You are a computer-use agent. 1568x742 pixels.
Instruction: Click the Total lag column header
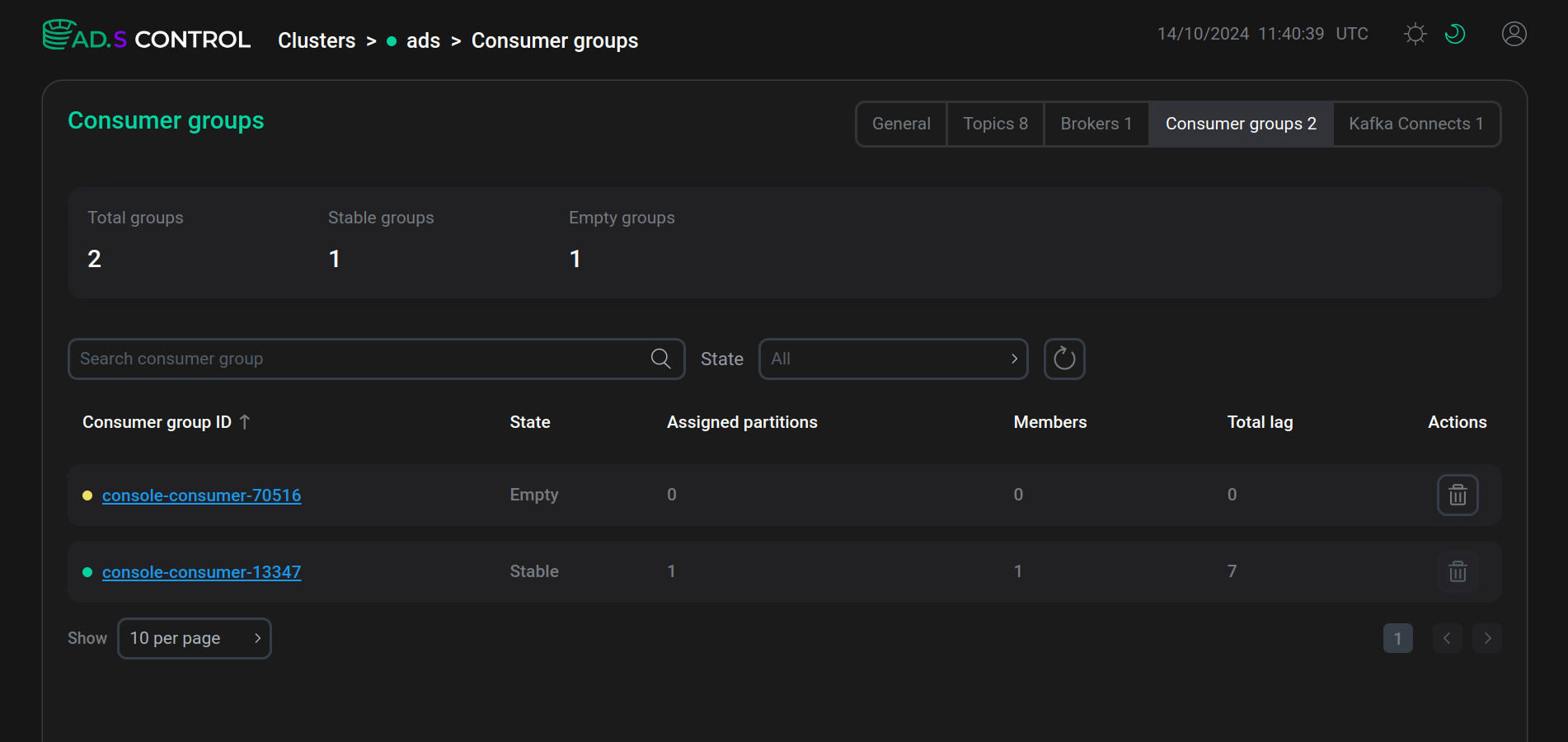click(1260, 422)
